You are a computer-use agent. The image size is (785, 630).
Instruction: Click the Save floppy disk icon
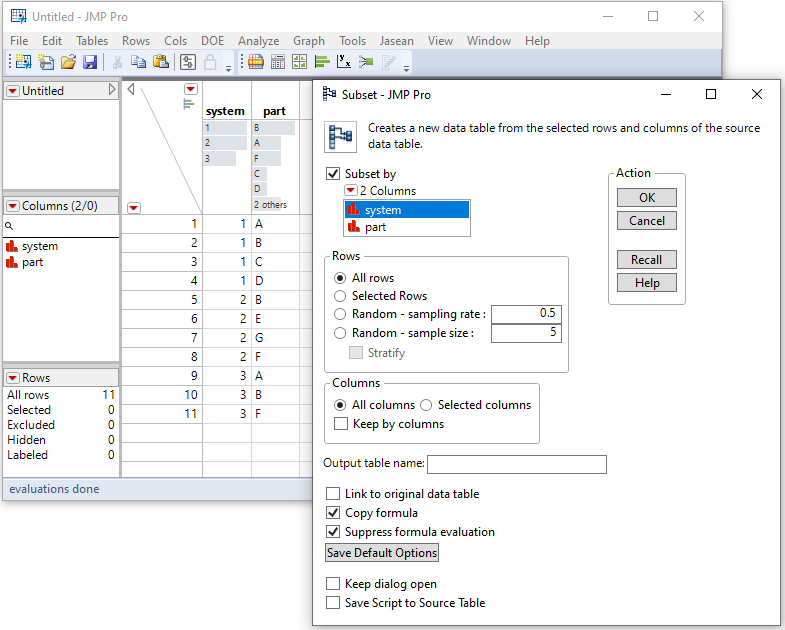pos(90,62)
